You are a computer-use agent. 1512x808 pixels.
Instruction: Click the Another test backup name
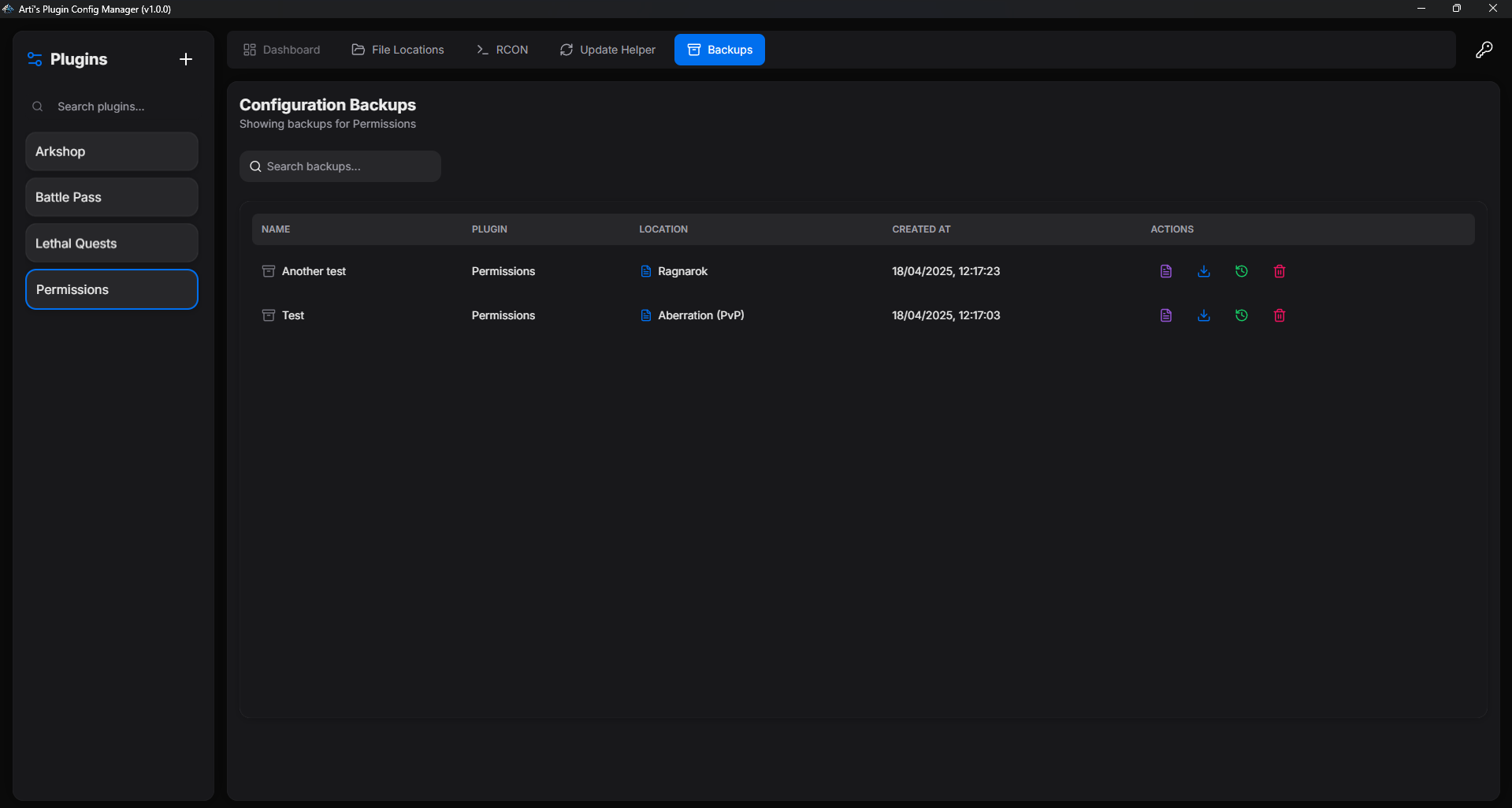tap(314, 271)
